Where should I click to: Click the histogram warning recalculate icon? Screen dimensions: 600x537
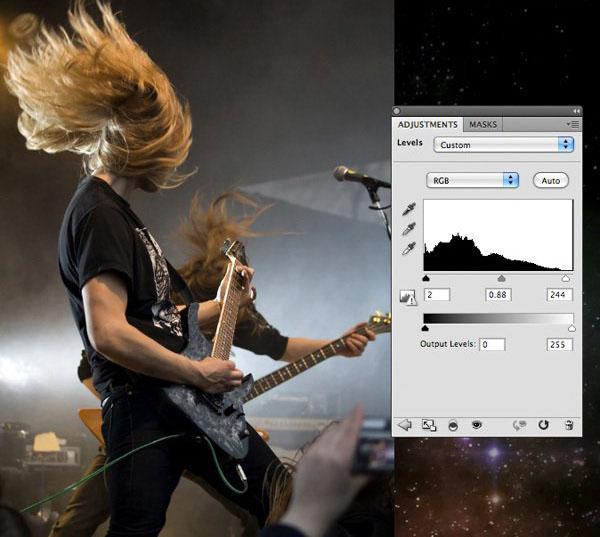point(408,297)
